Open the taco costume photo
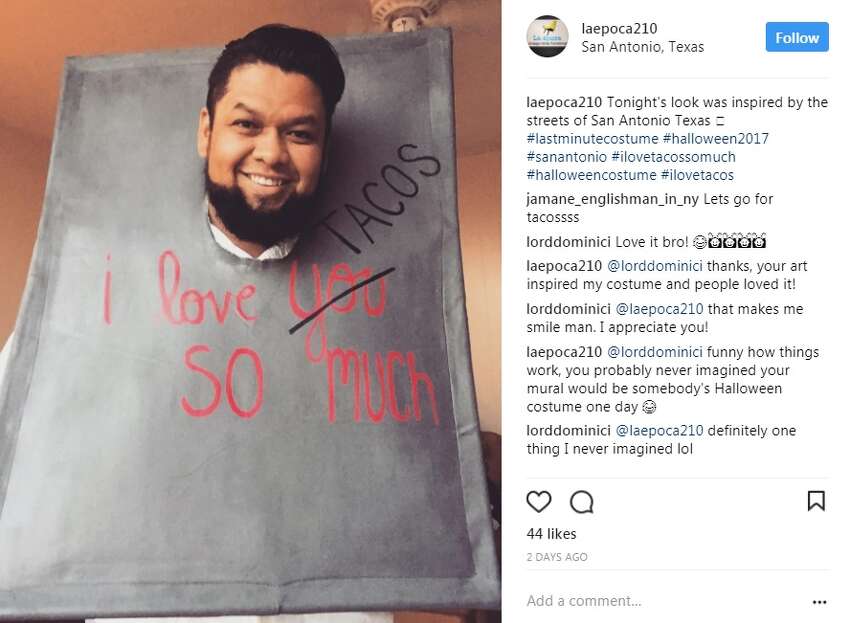The image size is (850, 623). point(250,311)
